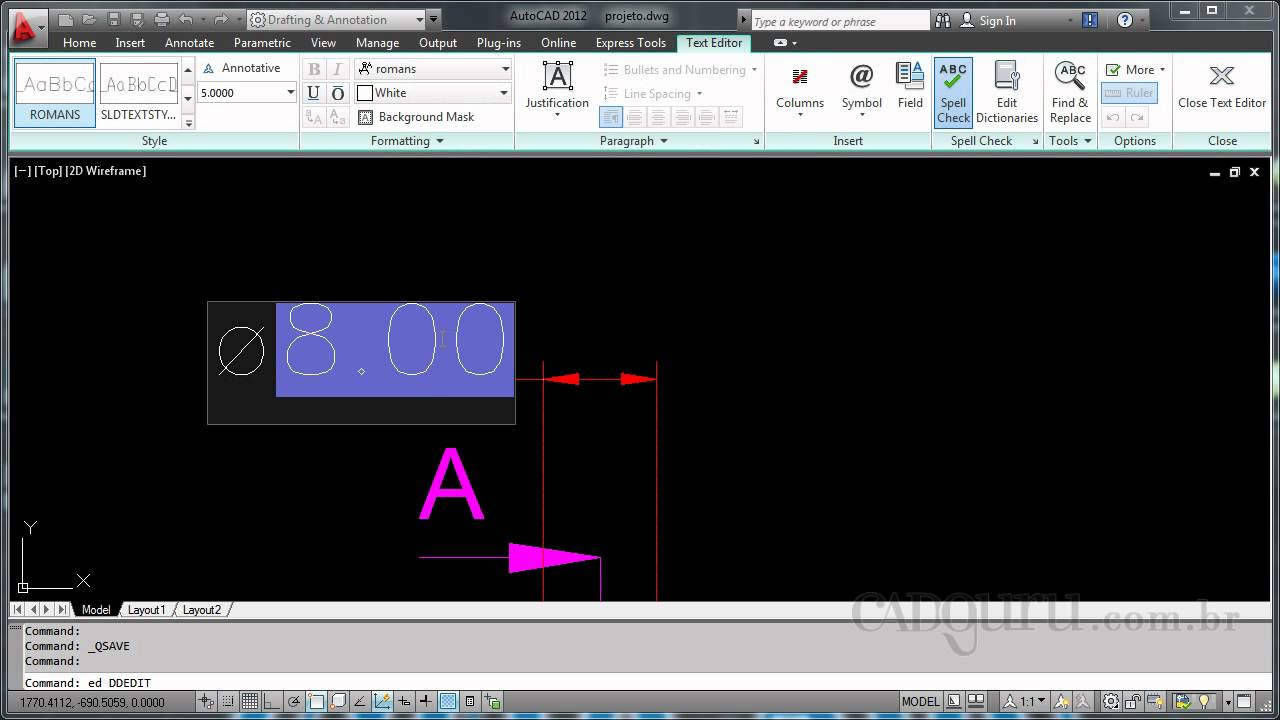
Task: Click the search binoculars icon
Action: click(943, 20)
